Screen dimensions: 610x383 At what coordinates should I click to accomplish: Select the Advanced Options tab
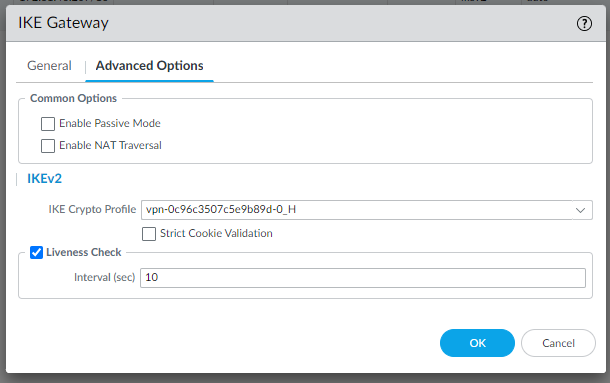(x=149, y=65)
